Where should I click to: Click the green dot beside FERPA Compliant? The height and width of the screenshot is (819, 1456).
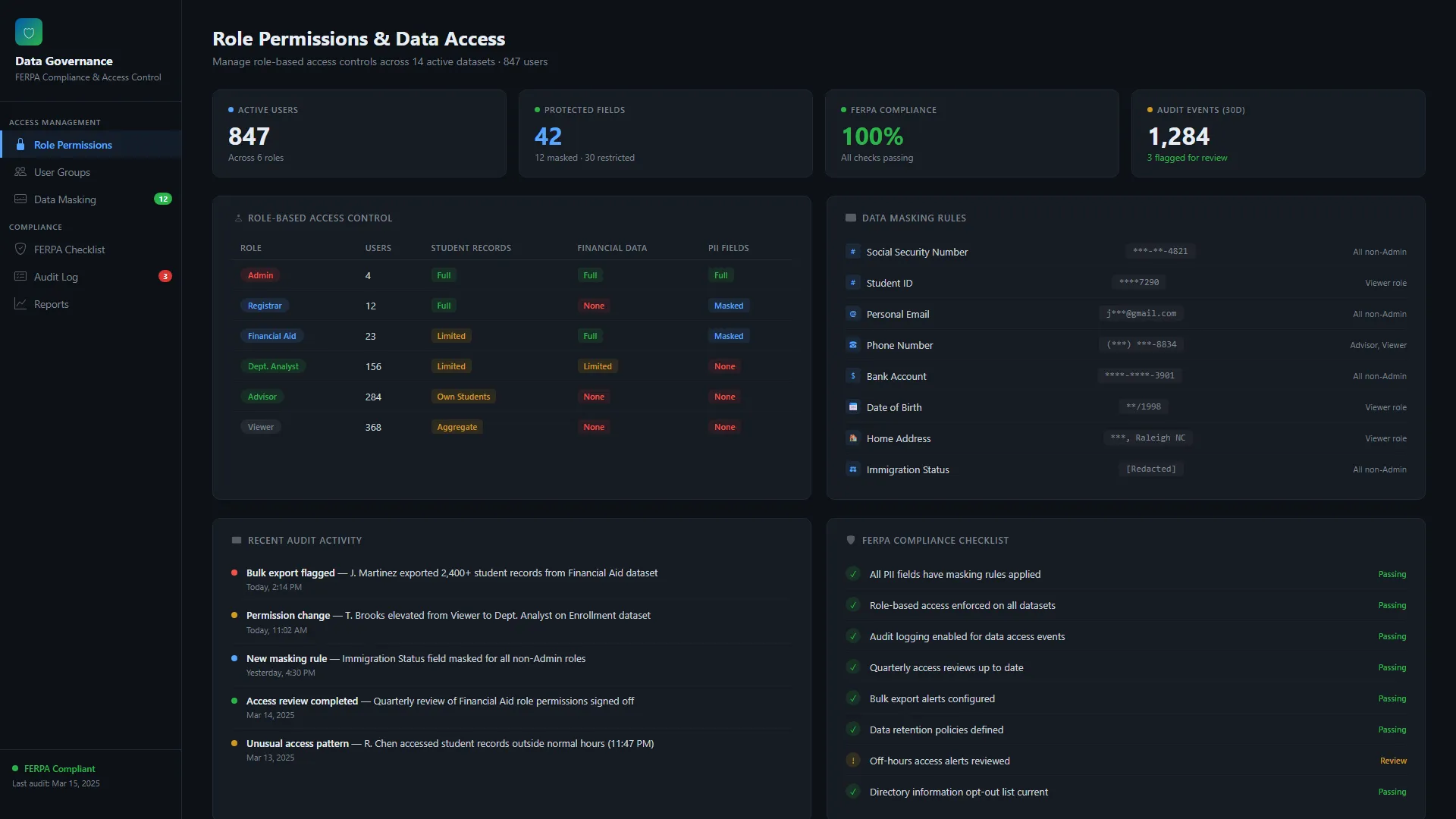click(15, 768)
